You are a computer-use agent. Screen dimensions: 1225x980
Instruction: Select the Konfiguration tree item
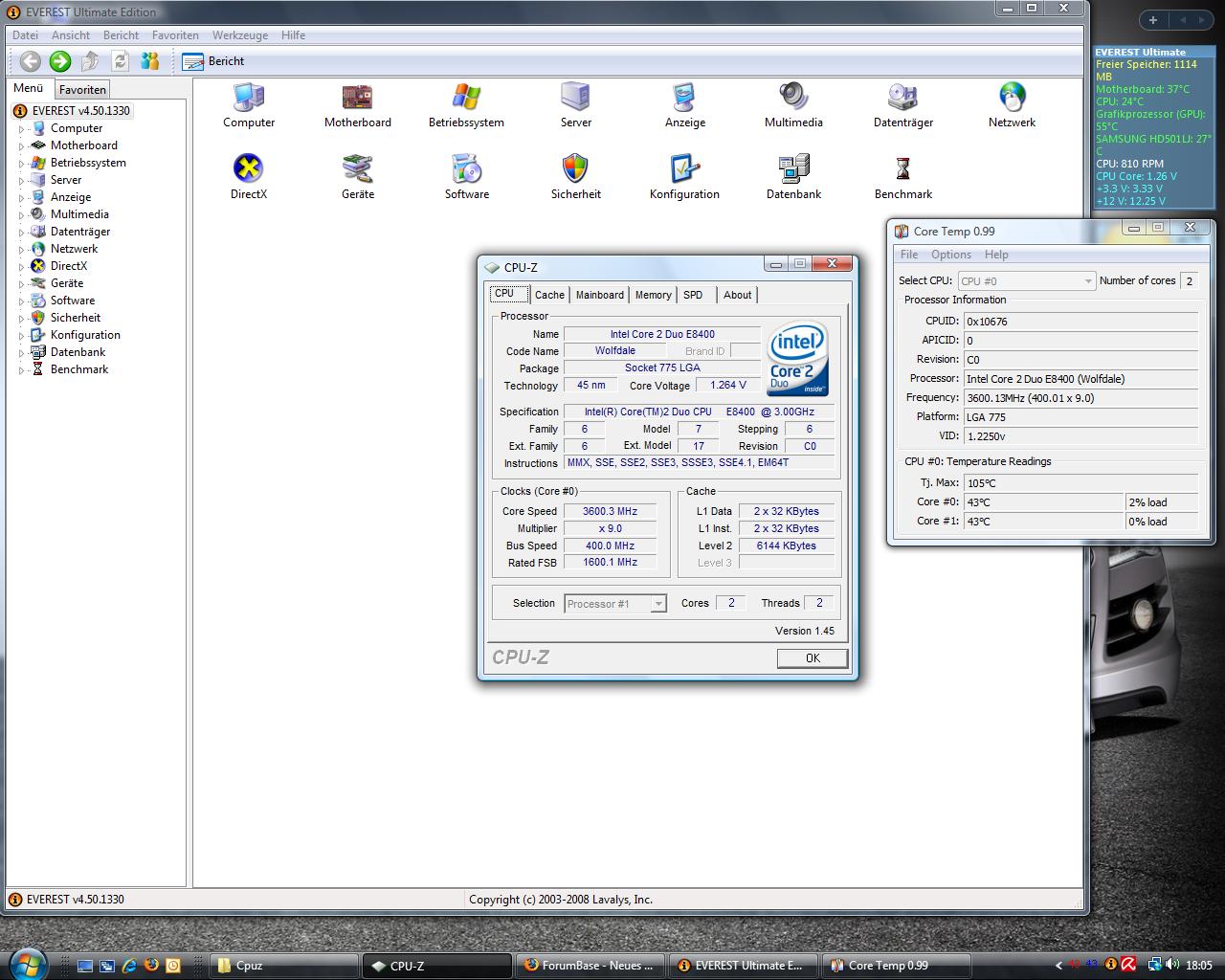85,335
